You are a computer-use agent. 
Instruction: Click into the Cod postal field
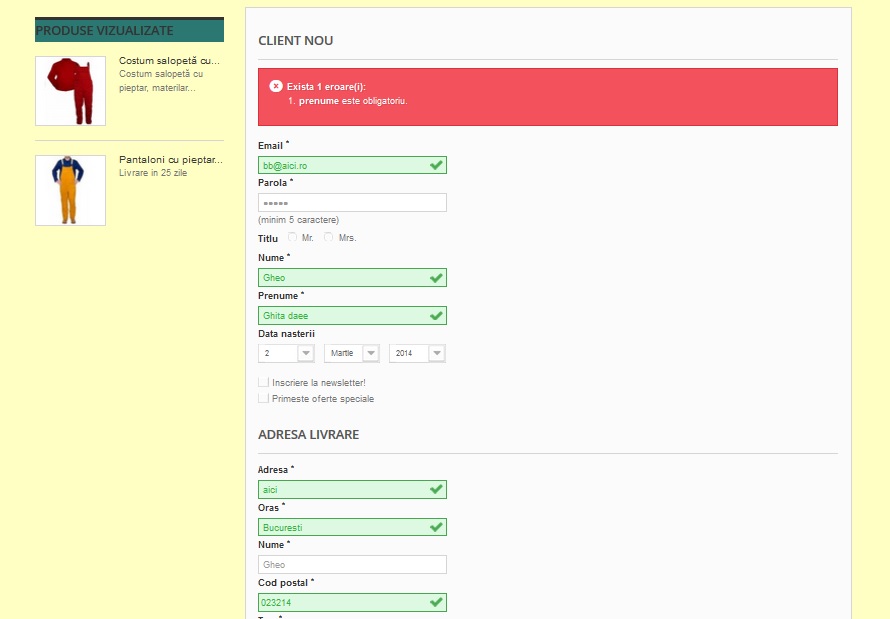352,602
